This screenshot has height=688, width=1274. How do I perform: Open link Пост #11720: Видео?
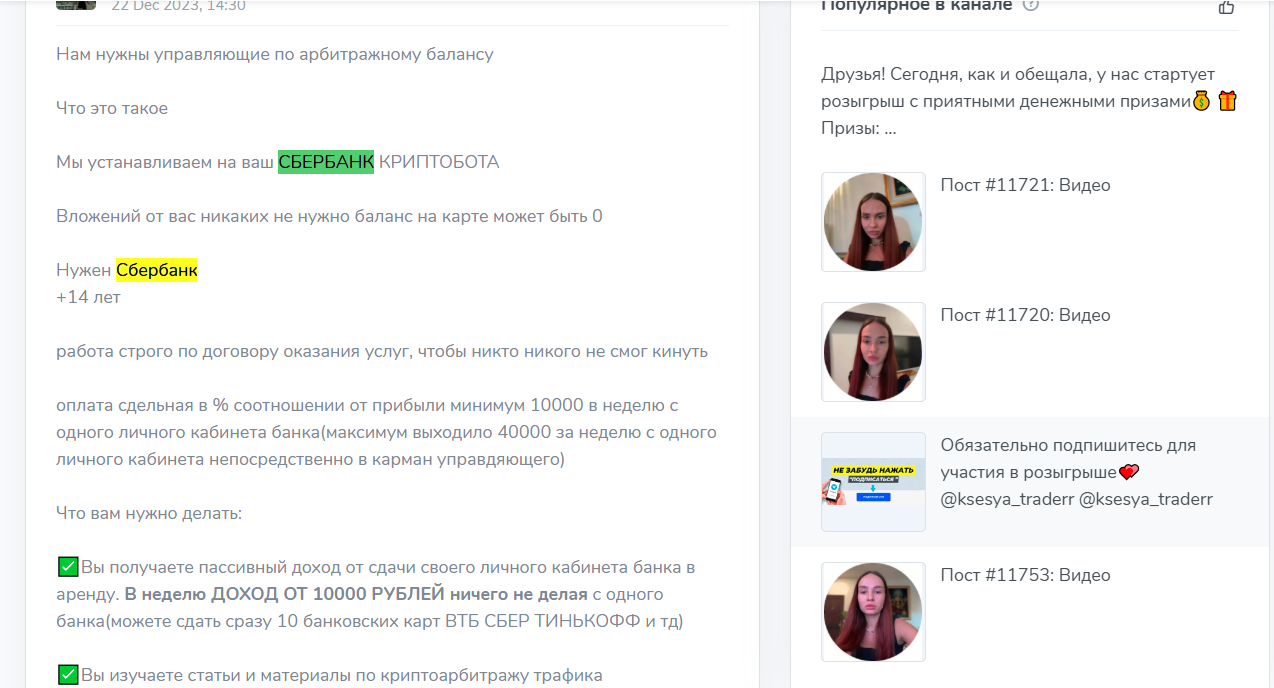tap(1025, 315)
